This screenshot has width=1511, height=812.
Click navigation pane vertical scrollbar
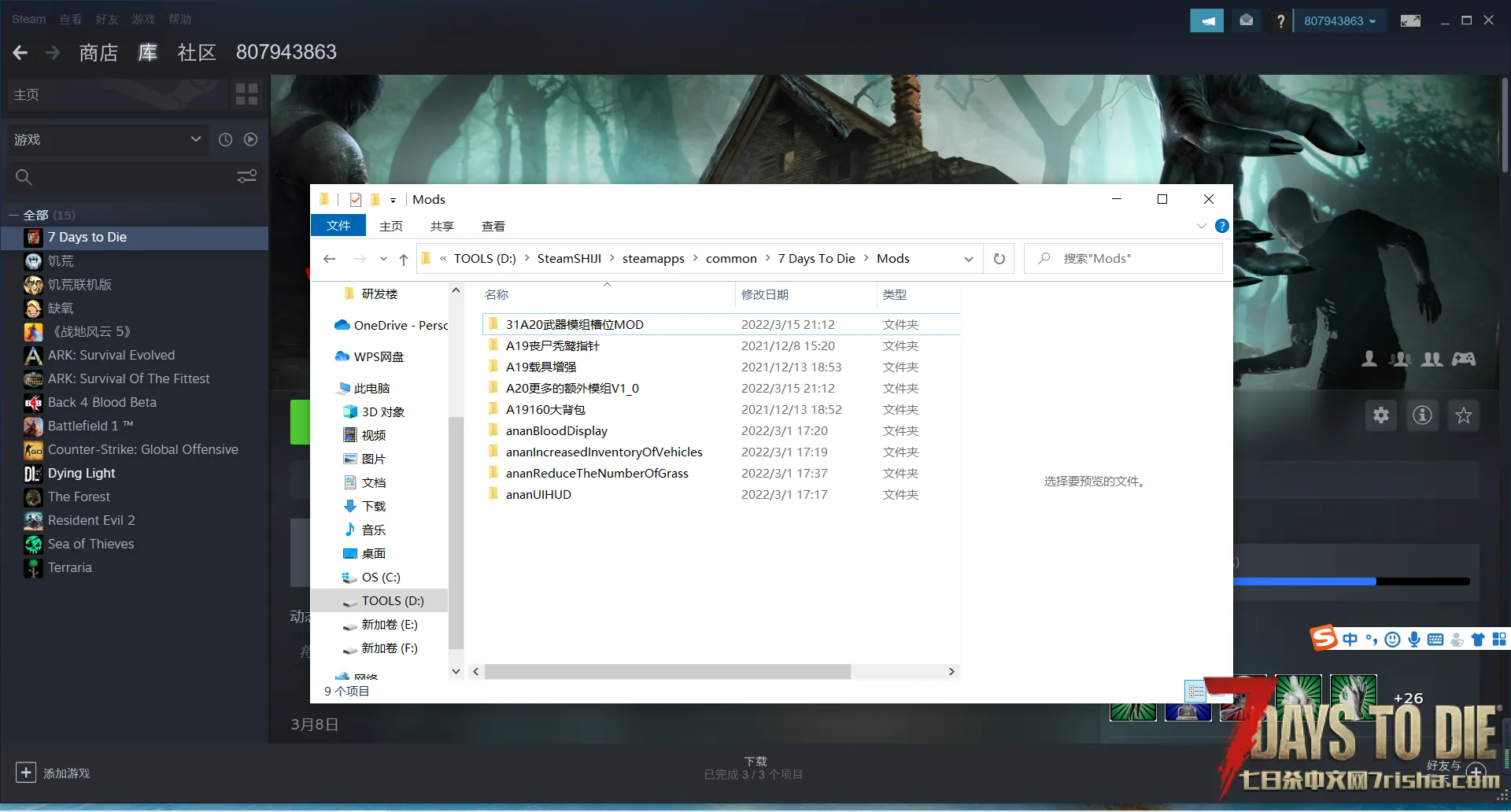click(456, 532)
